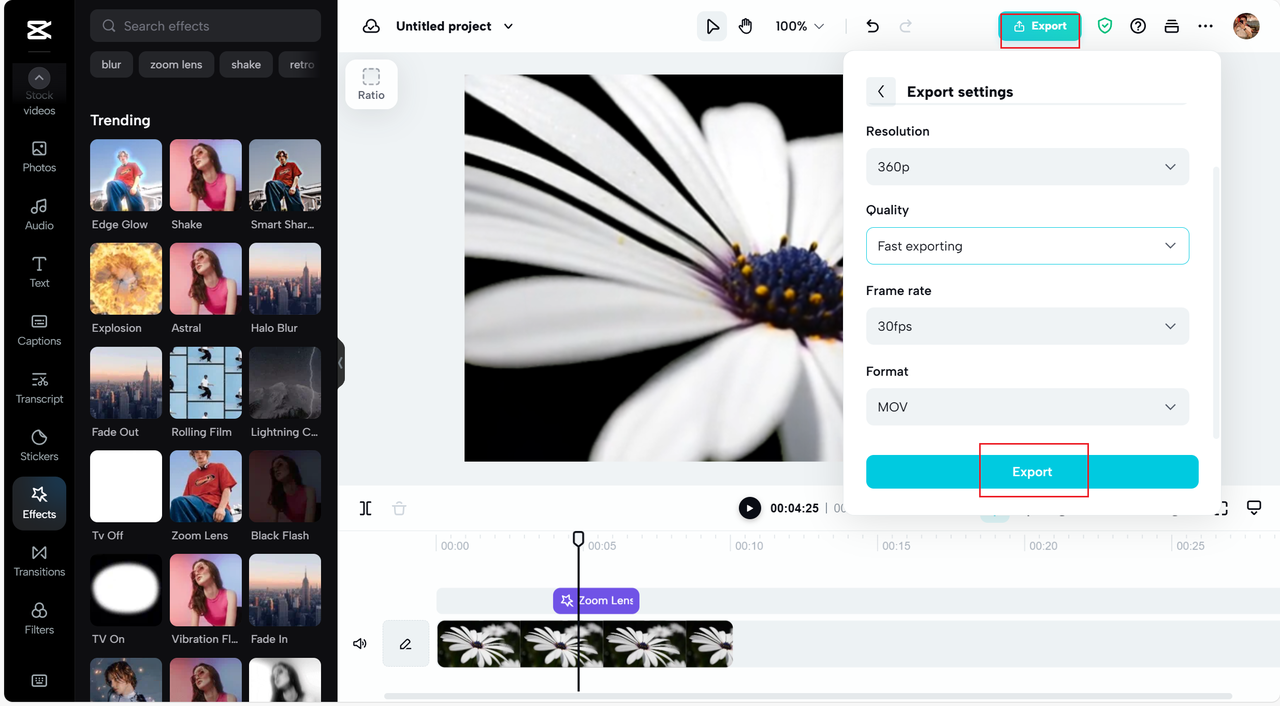The width and height of the screenshot is (1280, 706).
Task: Click the keyboard shortcuts icon in sidebar
Action: coord(39,681)
